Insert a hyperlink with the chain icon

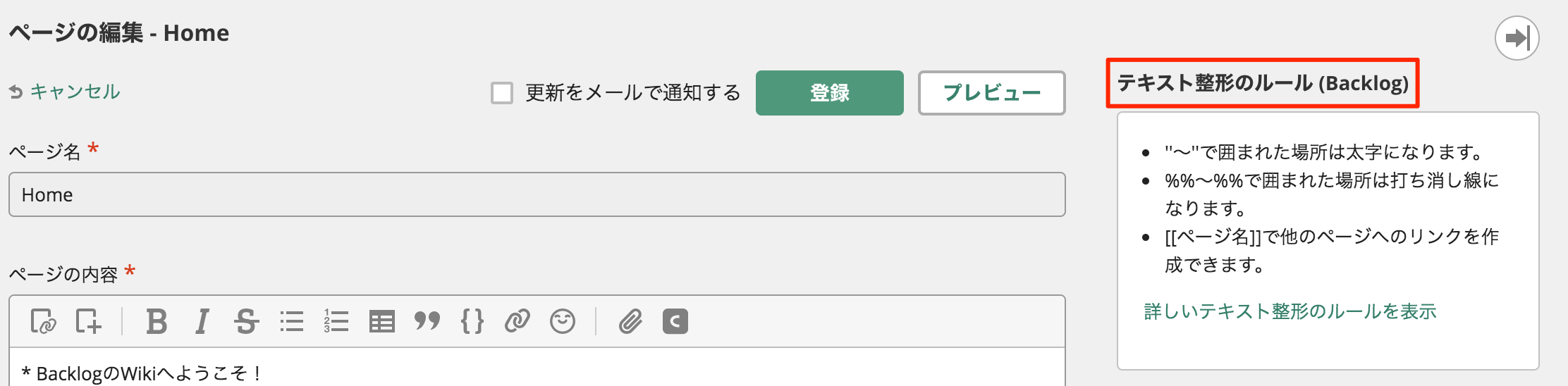coord(517,322)
